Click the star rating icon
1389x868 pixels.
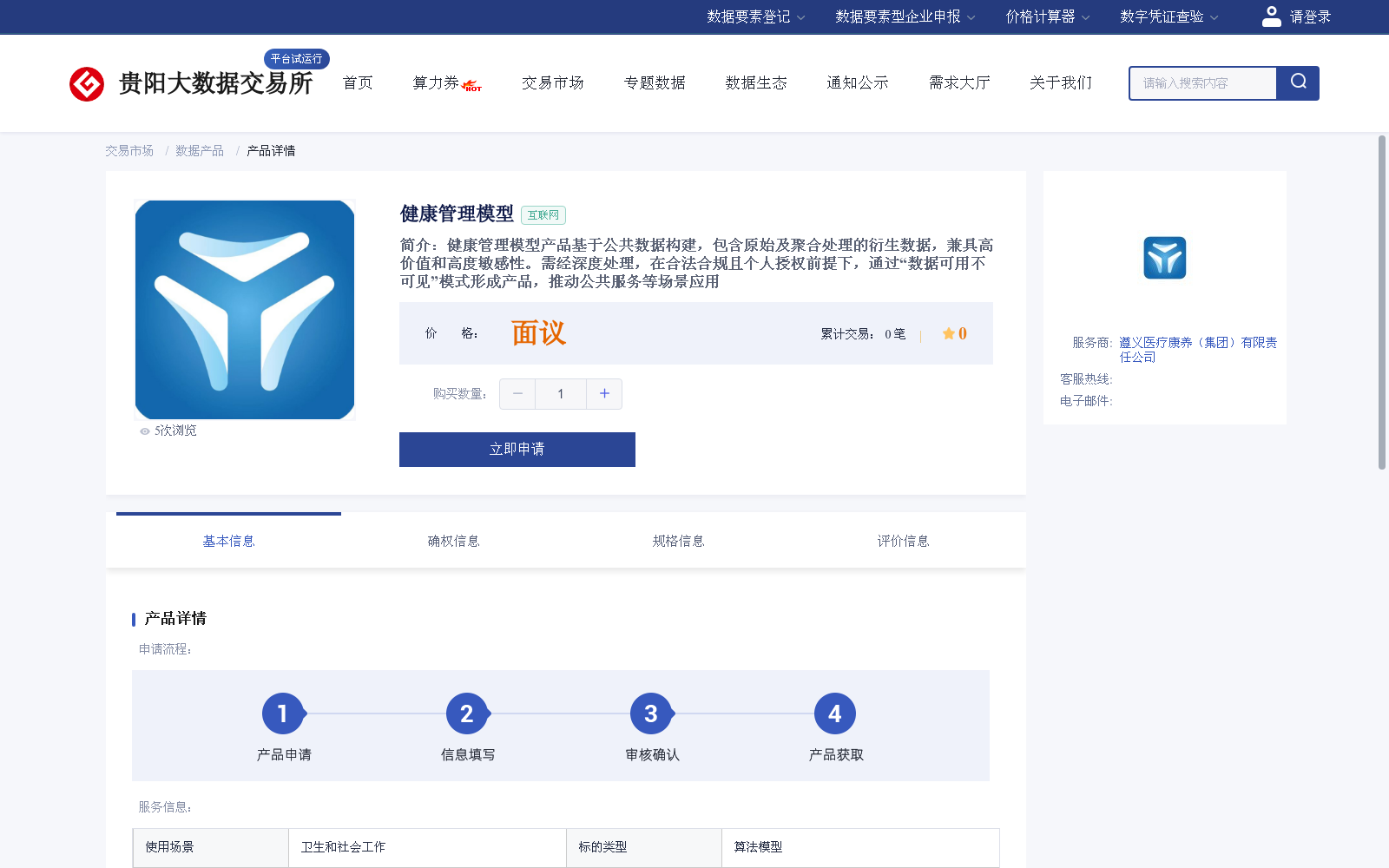tap(948, 333)
